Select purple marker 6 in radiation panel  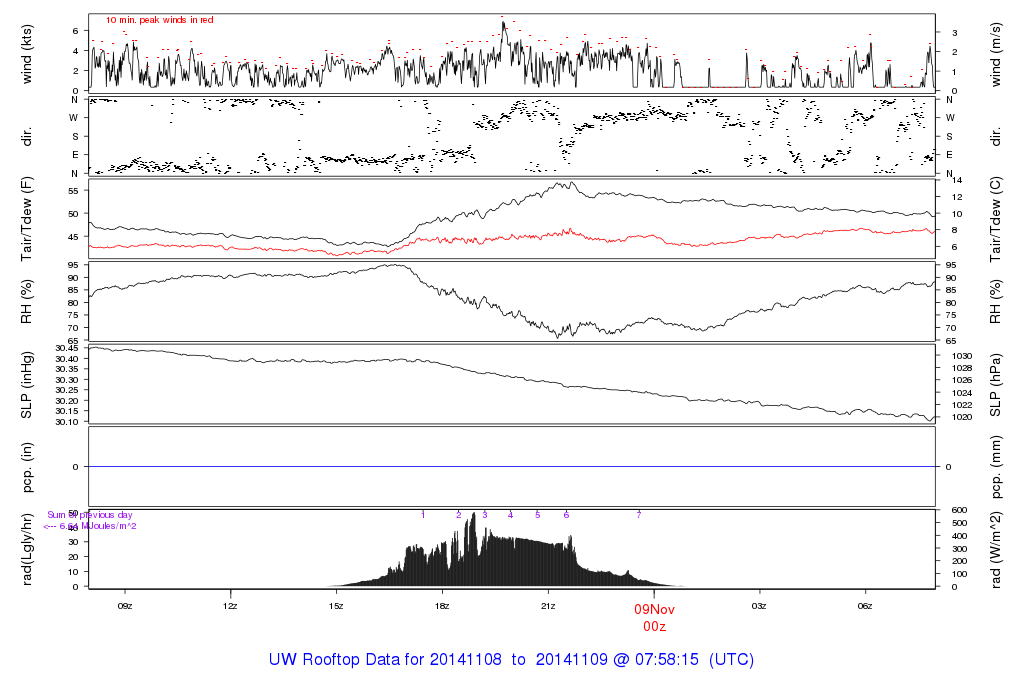click(x=566, y=515)
